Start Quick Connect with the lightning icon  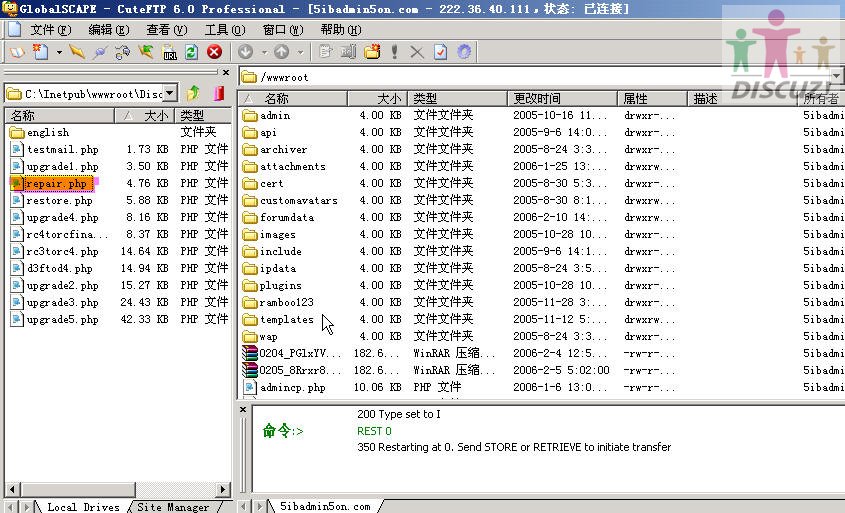[x=77, y=52]
